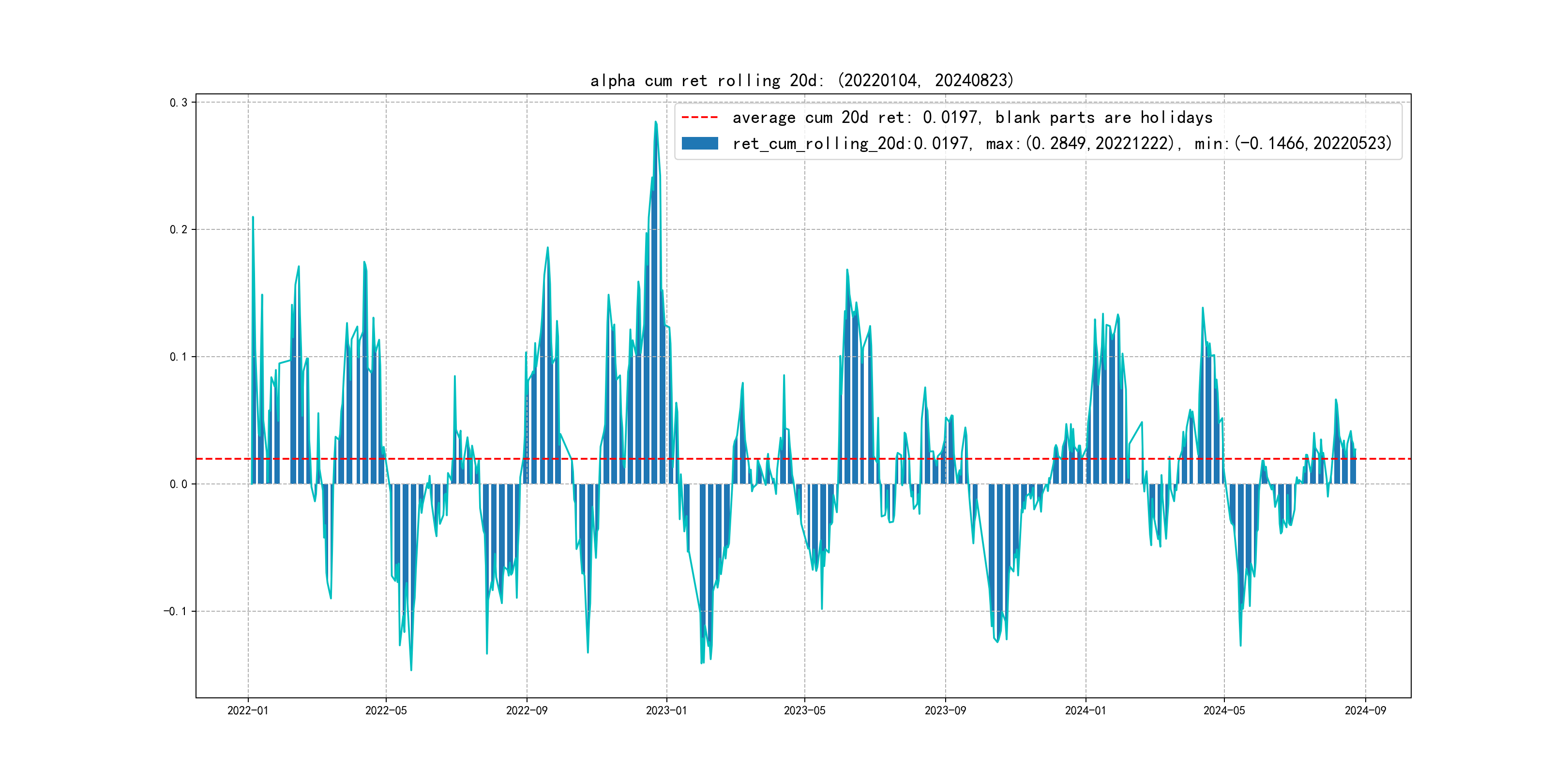Click the 2022-05 x-axis label
The image size is (1568, 784).
pyautogui.click(x=386, y=710)
